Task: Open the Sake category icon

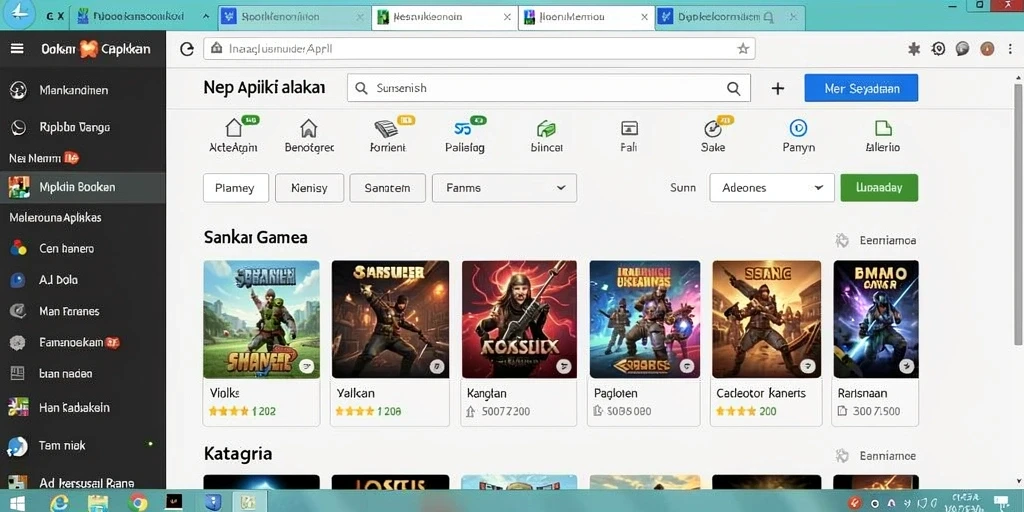Action: [x=712, y=128]
